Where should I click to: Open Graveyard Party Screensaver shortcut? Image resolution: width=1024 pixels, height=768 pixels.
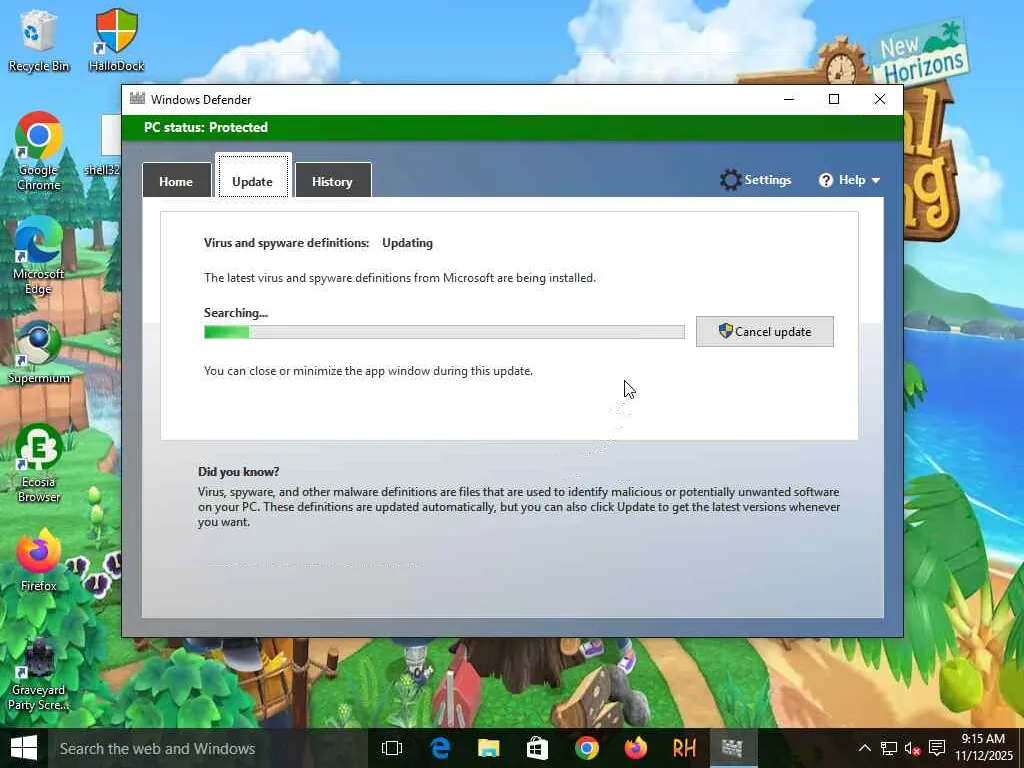coord(39,675)
